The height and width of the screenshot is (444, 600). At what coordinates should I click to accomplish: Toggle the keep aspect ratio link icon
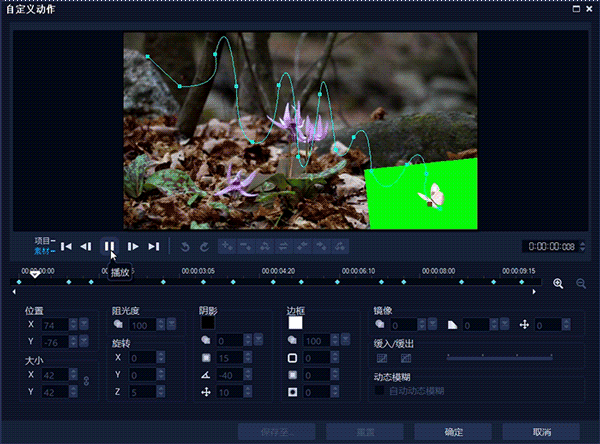(x=86, y=381)
